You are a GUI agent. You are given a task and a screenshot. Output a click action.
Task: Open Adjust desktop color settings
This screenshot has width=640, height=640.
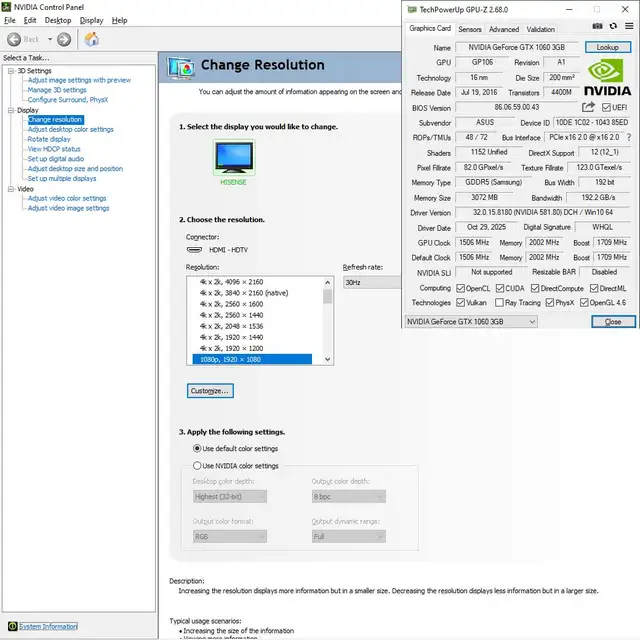[x=71, y=129]
